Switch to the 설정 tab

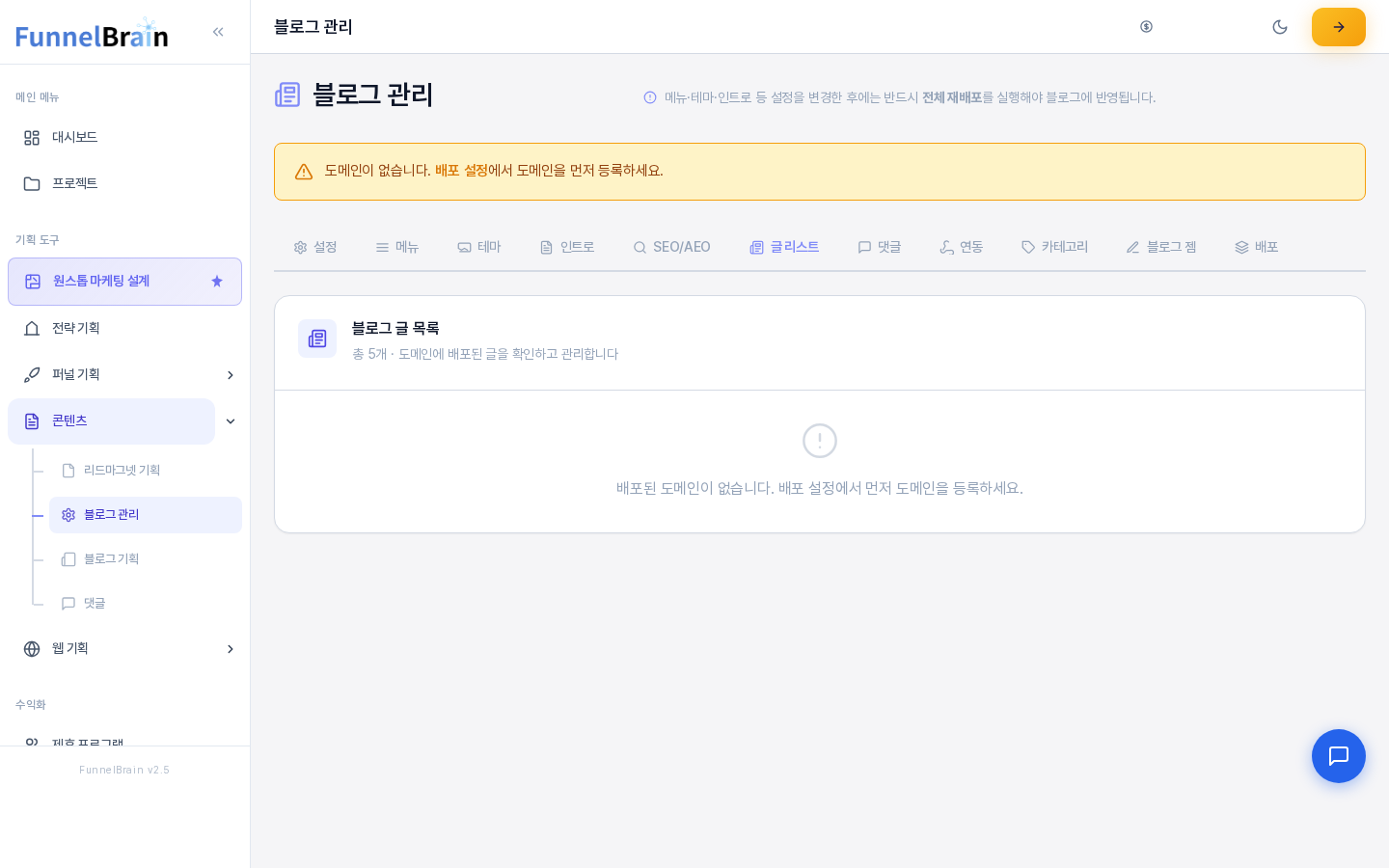315,248
